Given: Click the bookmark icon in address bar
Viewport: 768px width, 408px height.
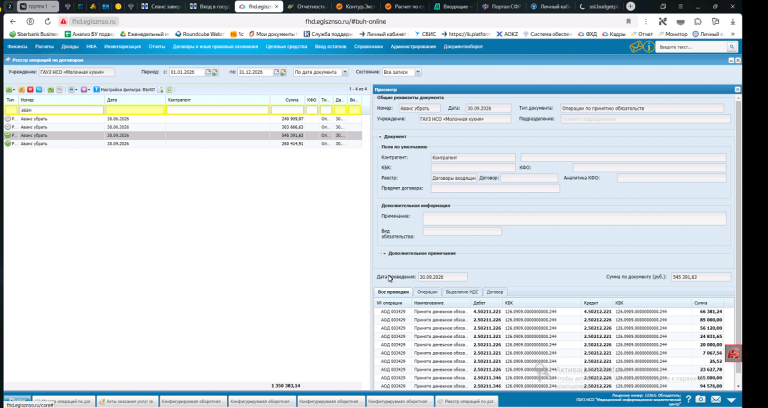Looking at the screenshot, I should [x=628, y=22].
